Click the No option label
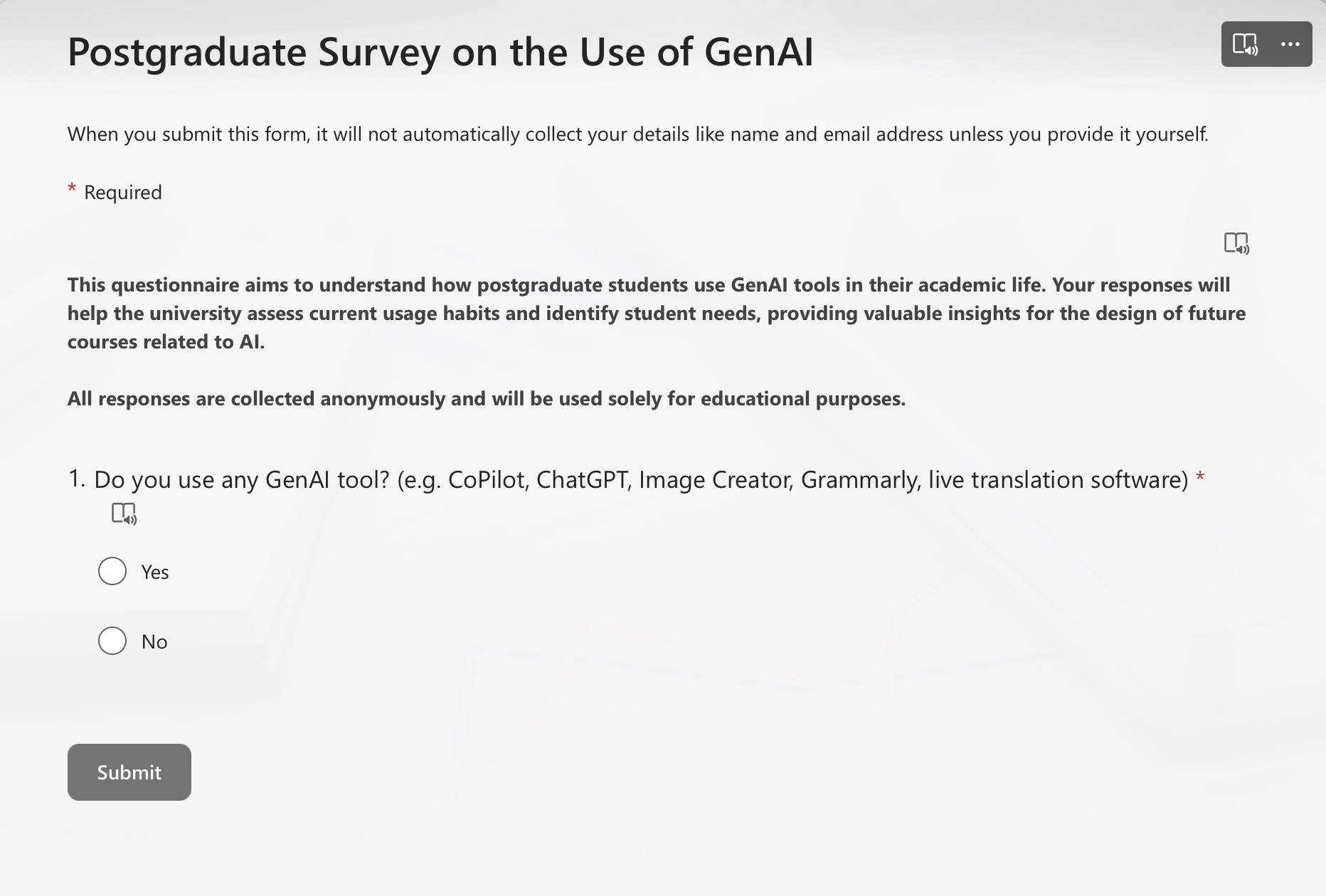 [x=154, y=642]
